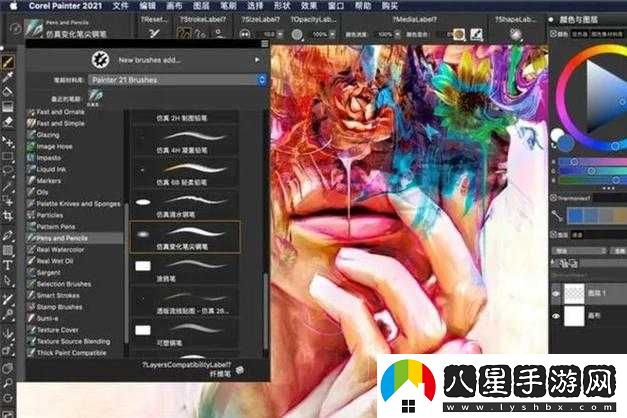This screenshot has height=418, width=627.
Task: Open the 笔刷 menu
Action: [228, 6]
